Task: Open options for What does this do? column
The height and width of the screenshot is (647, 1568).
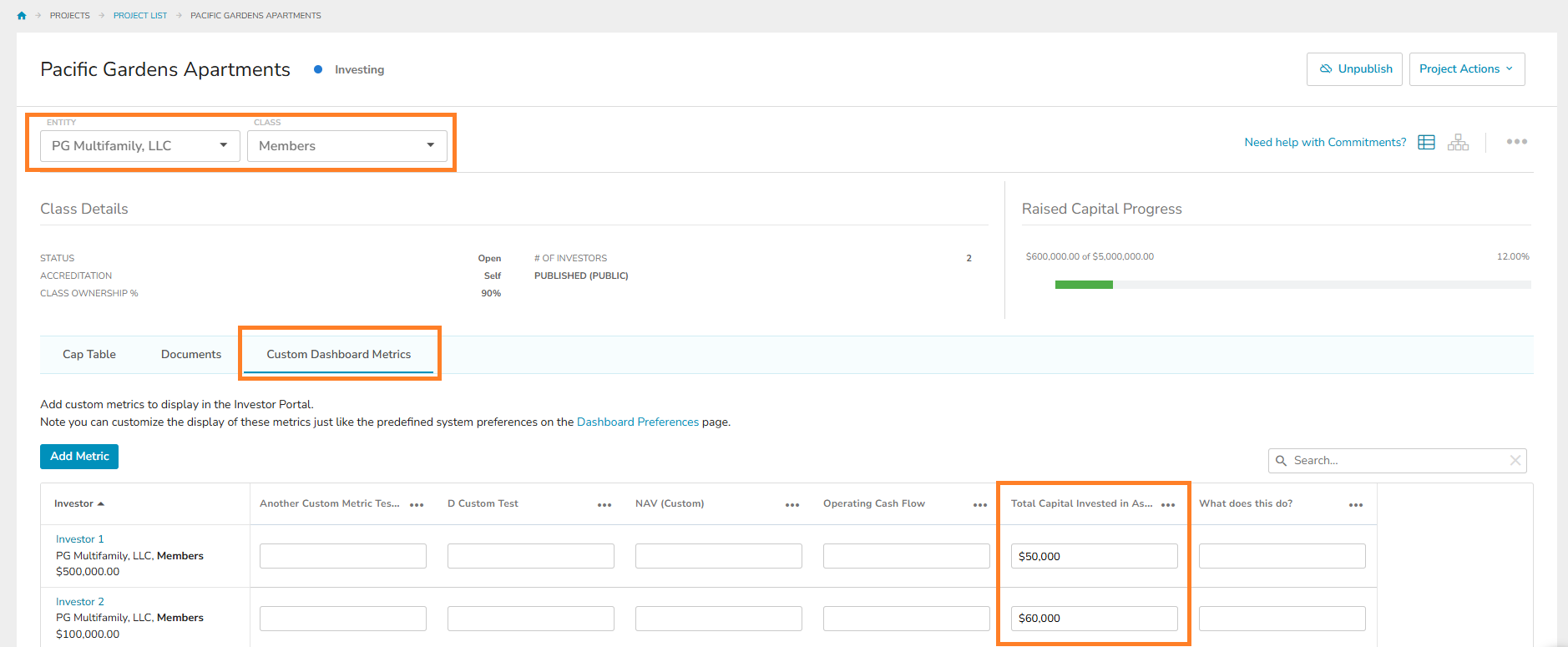Action: (1355, 505)
